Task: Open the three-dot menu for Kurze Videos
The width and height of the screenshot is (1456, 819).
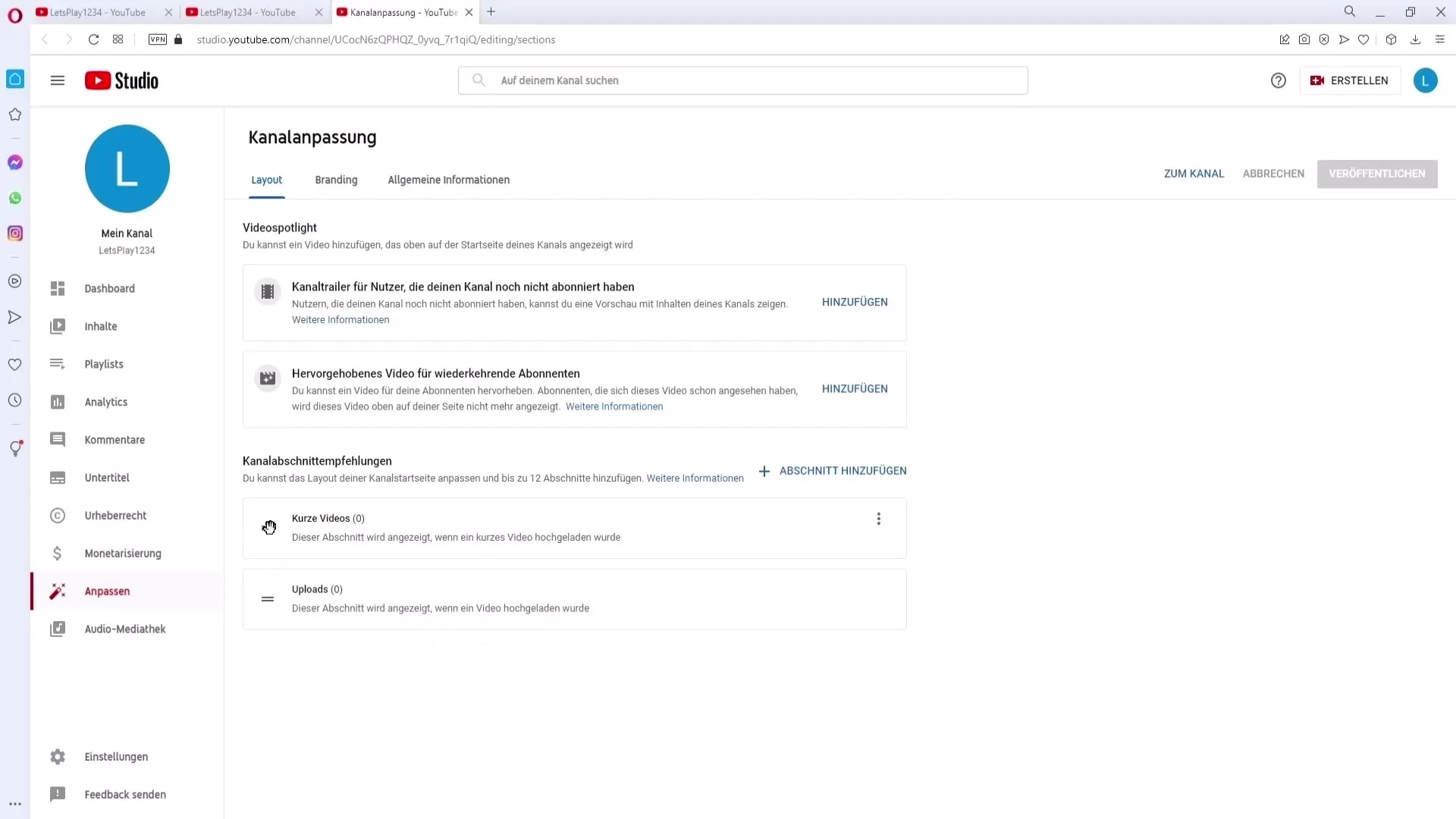Action: click(x=879, y=519)
